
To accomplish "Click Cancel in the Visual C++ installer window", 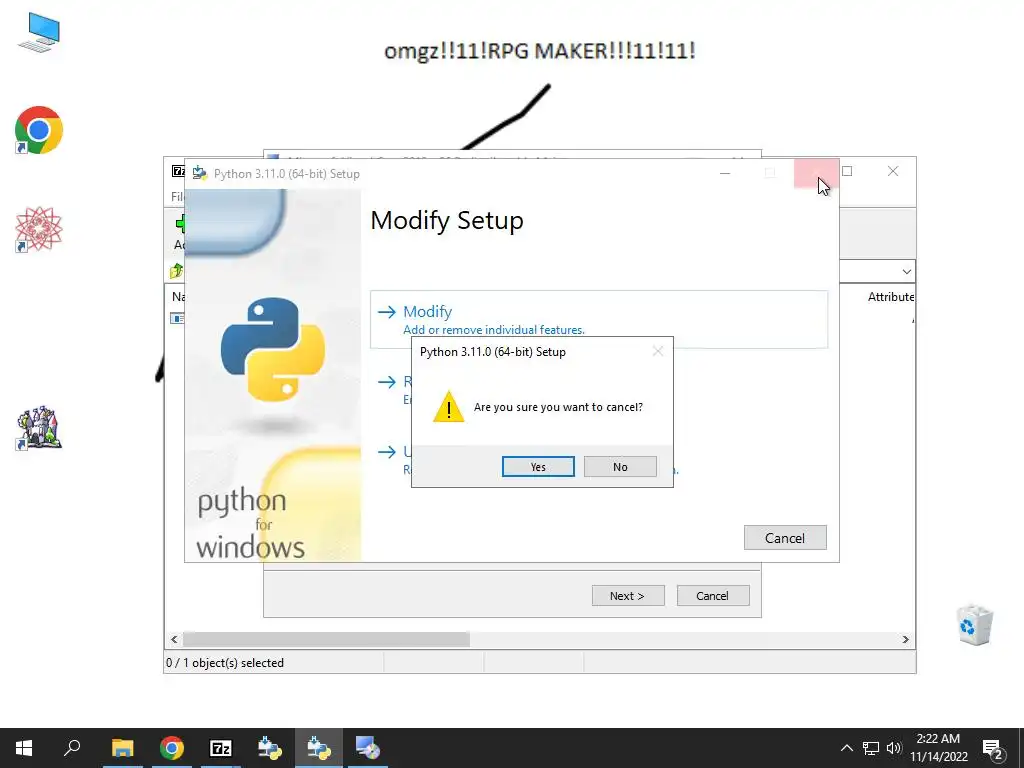I will 712,595.
